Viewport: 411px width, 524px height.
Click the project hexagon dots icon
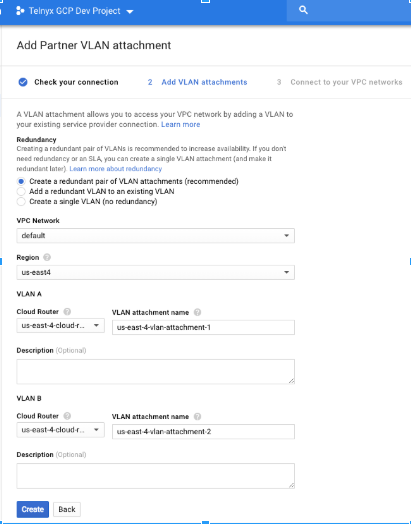pos(20,11)
